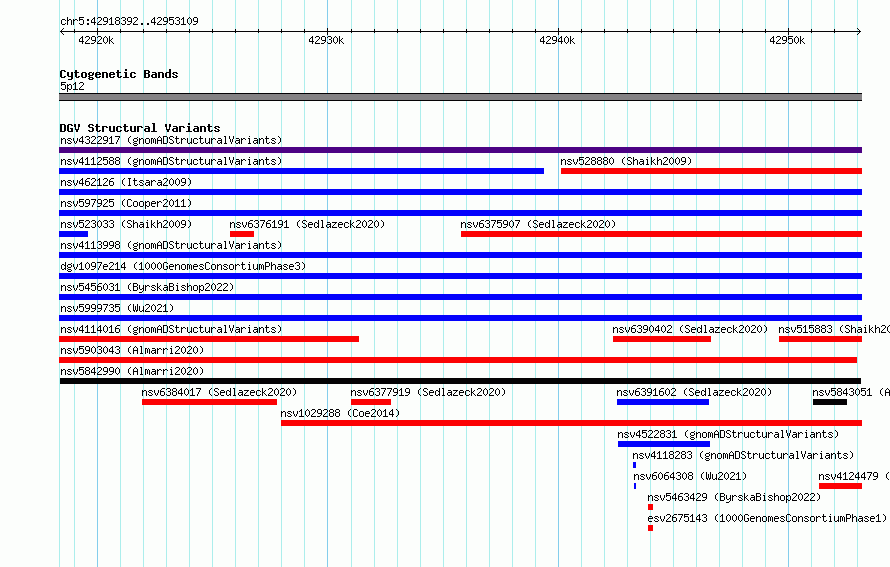Select the red nsv528880 variant bar
The image size is (890, 567).
pos(711,171)
